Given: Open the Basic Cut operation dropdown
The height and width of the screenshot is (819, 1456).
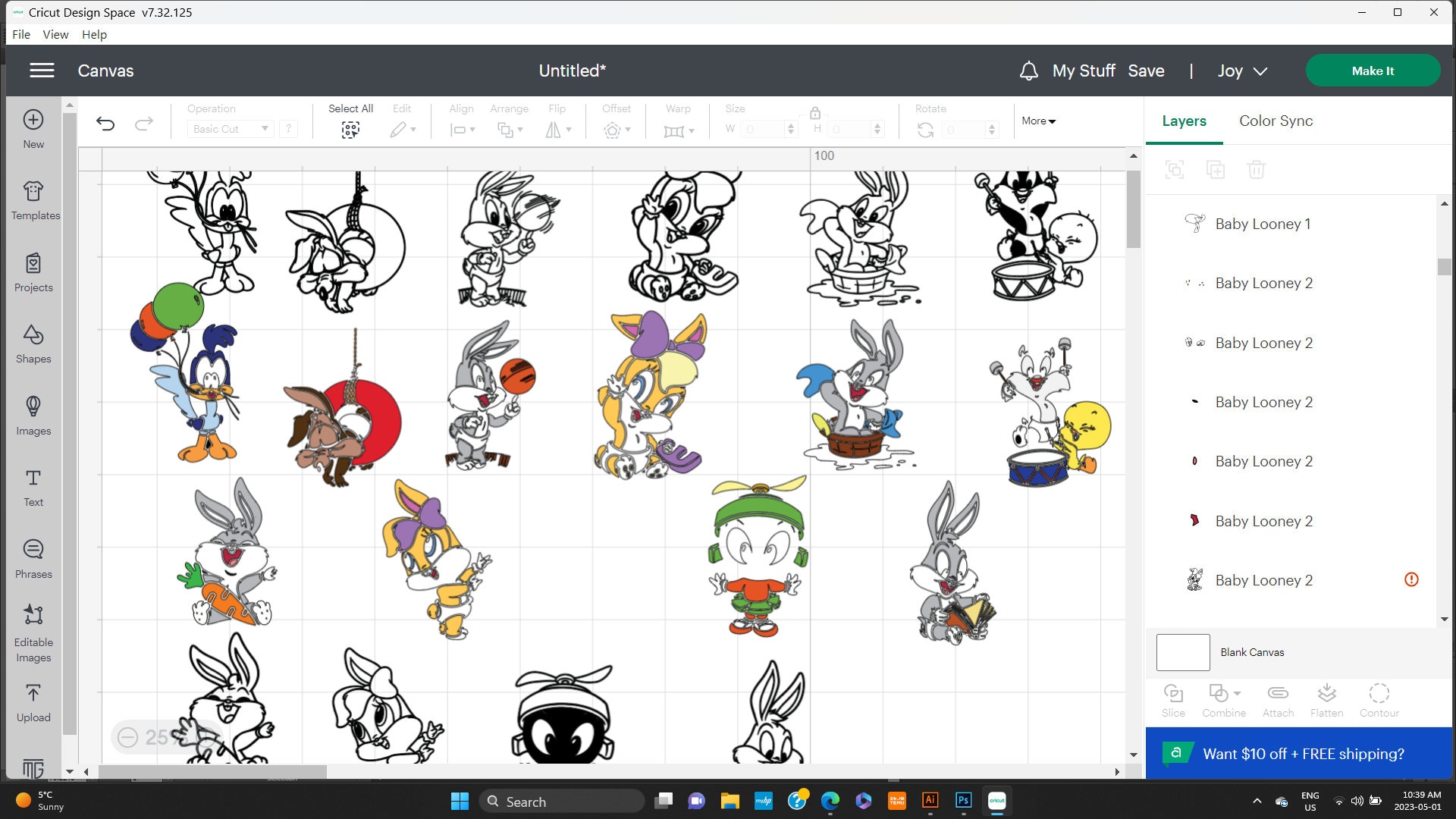Looking at the screenshot, I should click(x=230, y=128).
